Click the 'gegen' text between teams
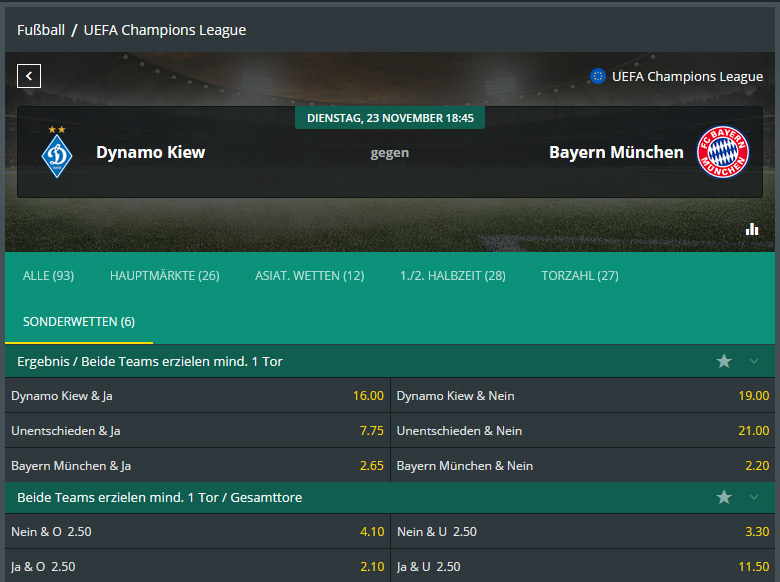 click(x=390, y=153)
